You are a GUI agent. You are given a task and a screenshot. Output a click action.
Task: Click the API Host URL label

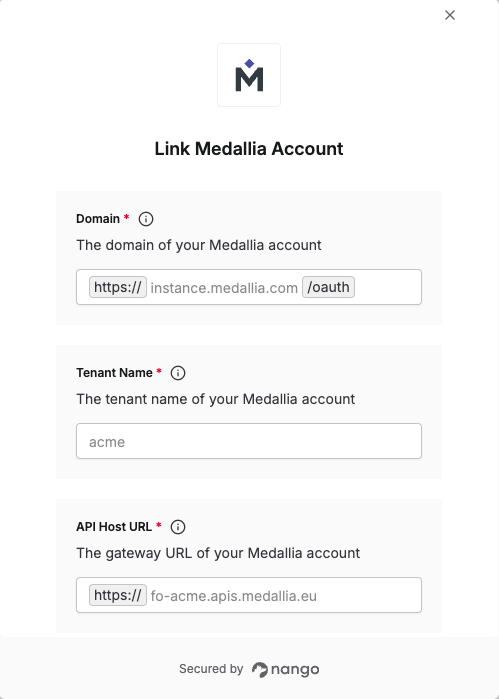coord(114,527)
